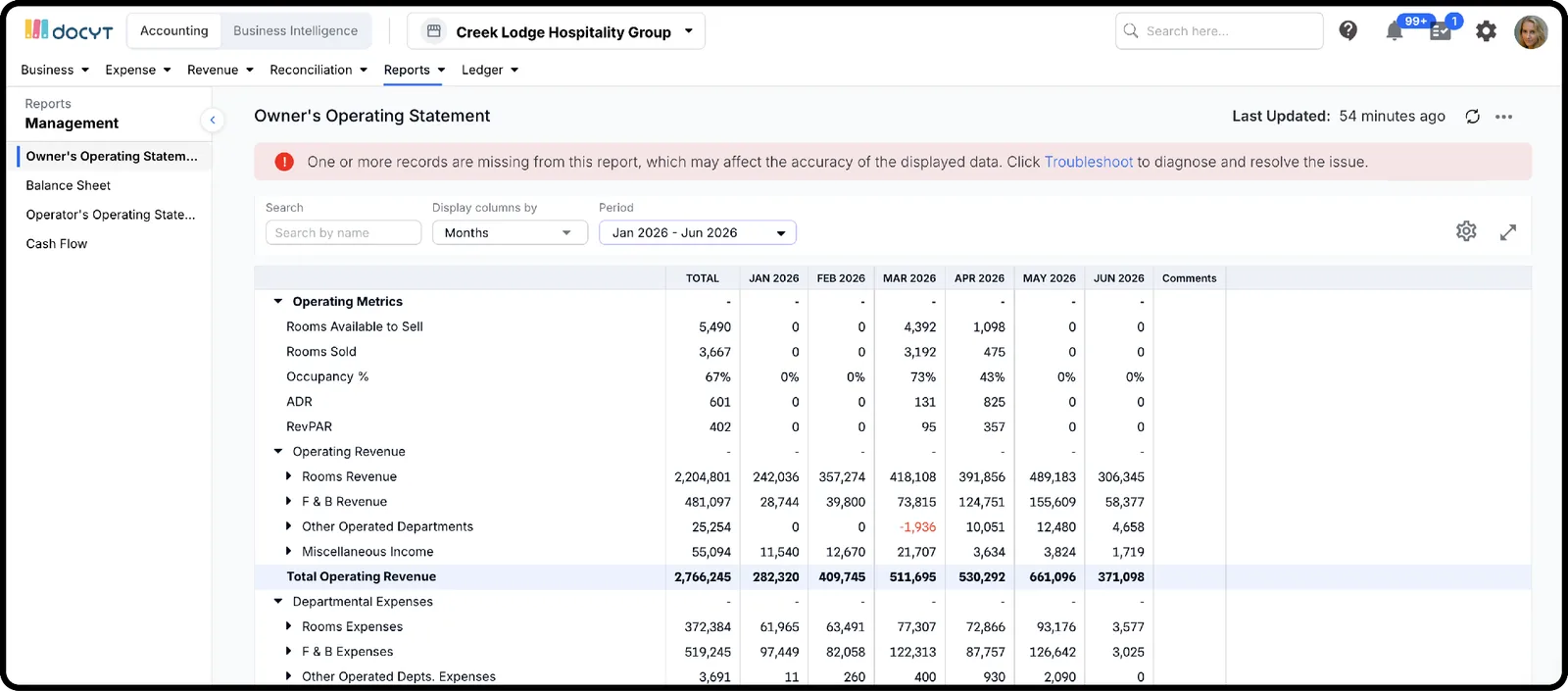Open the Reconciliation menu
Viewport: 1568px width, 691px height.
318,70
